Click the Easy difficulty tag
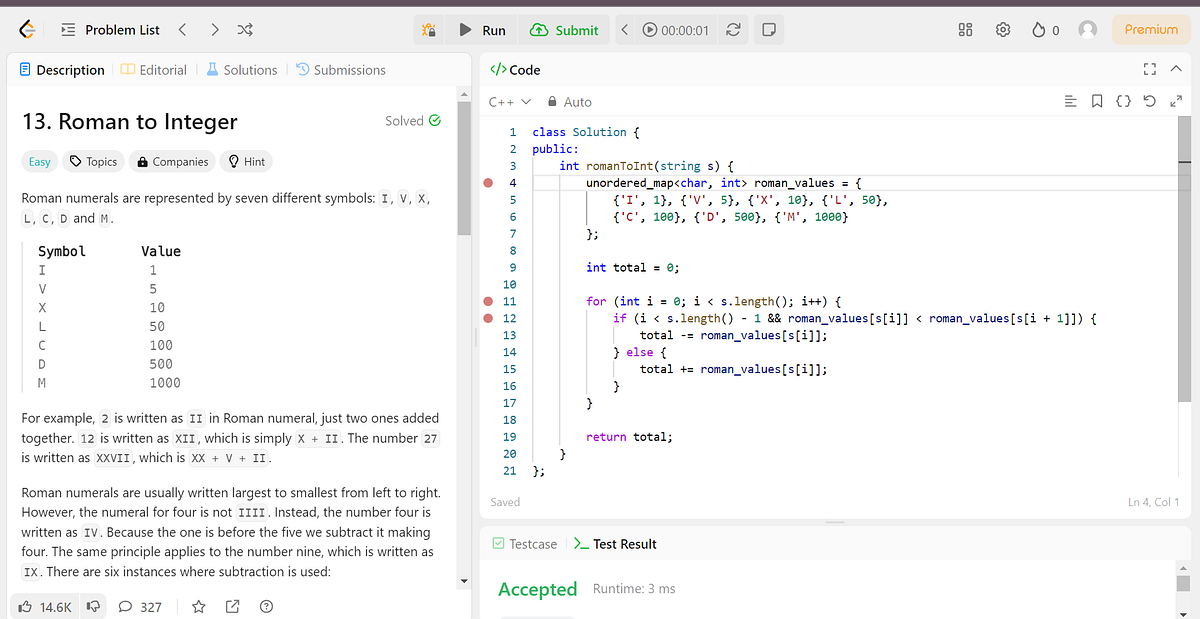The height and width of the screenshot is (619, 1200). click(x=40, y=161)
